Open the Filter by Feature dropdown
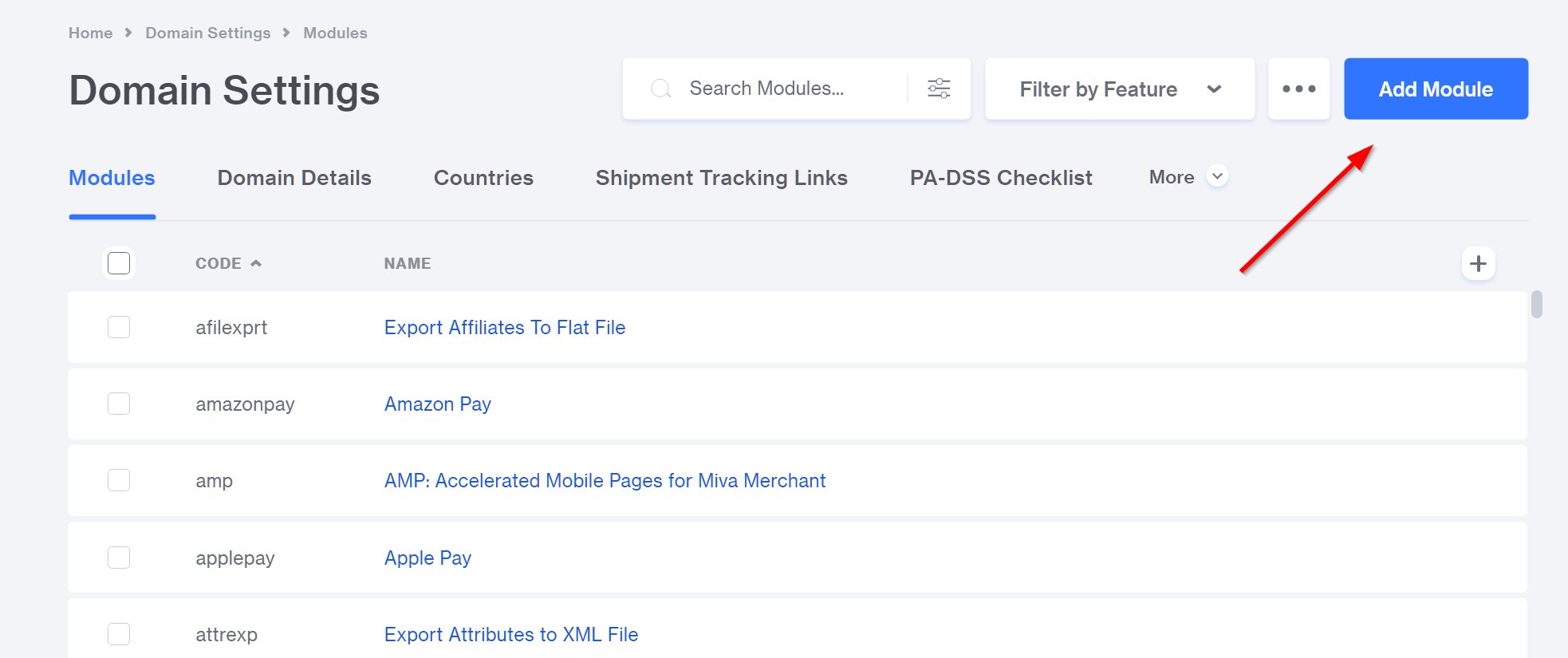The height and width of the screenshot is (658, 1568). tap(1119, 89)
